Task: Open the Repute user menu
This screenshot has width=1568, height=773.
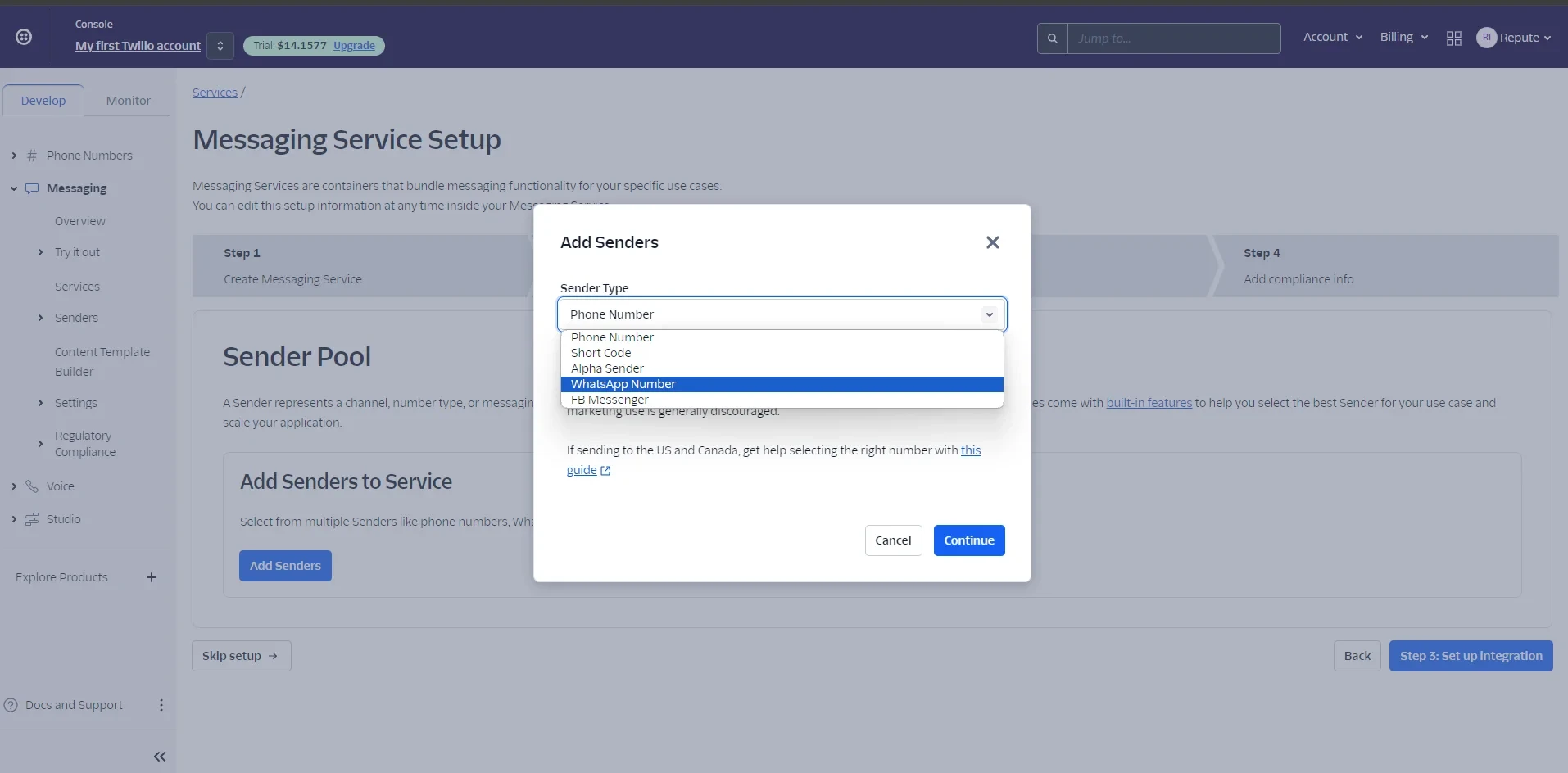Action: (1514, 38)
